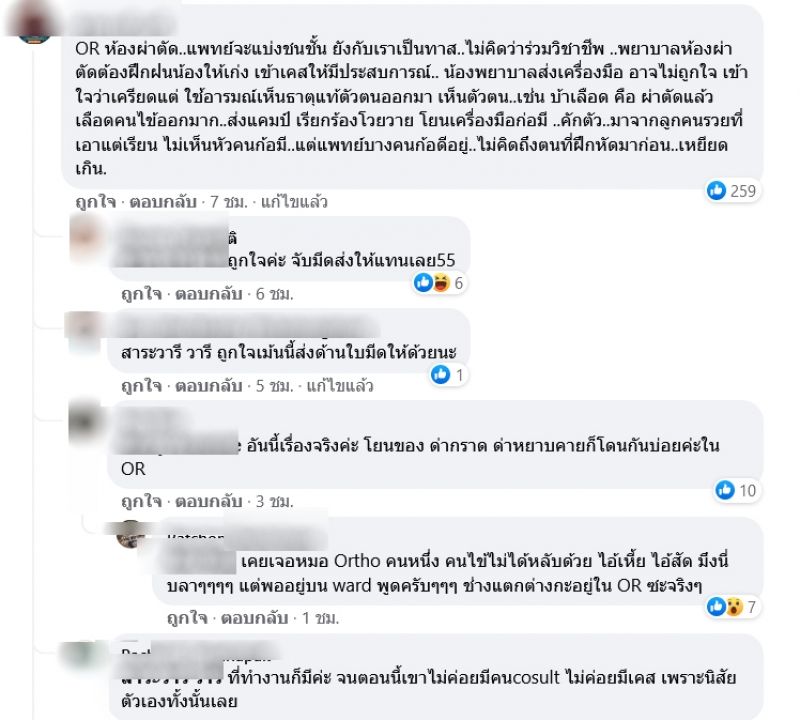Click แก้ไขแล้ว on the 5 ชม. reply
800x720 pixels.
pyautogui.click(x=340, y=386)
